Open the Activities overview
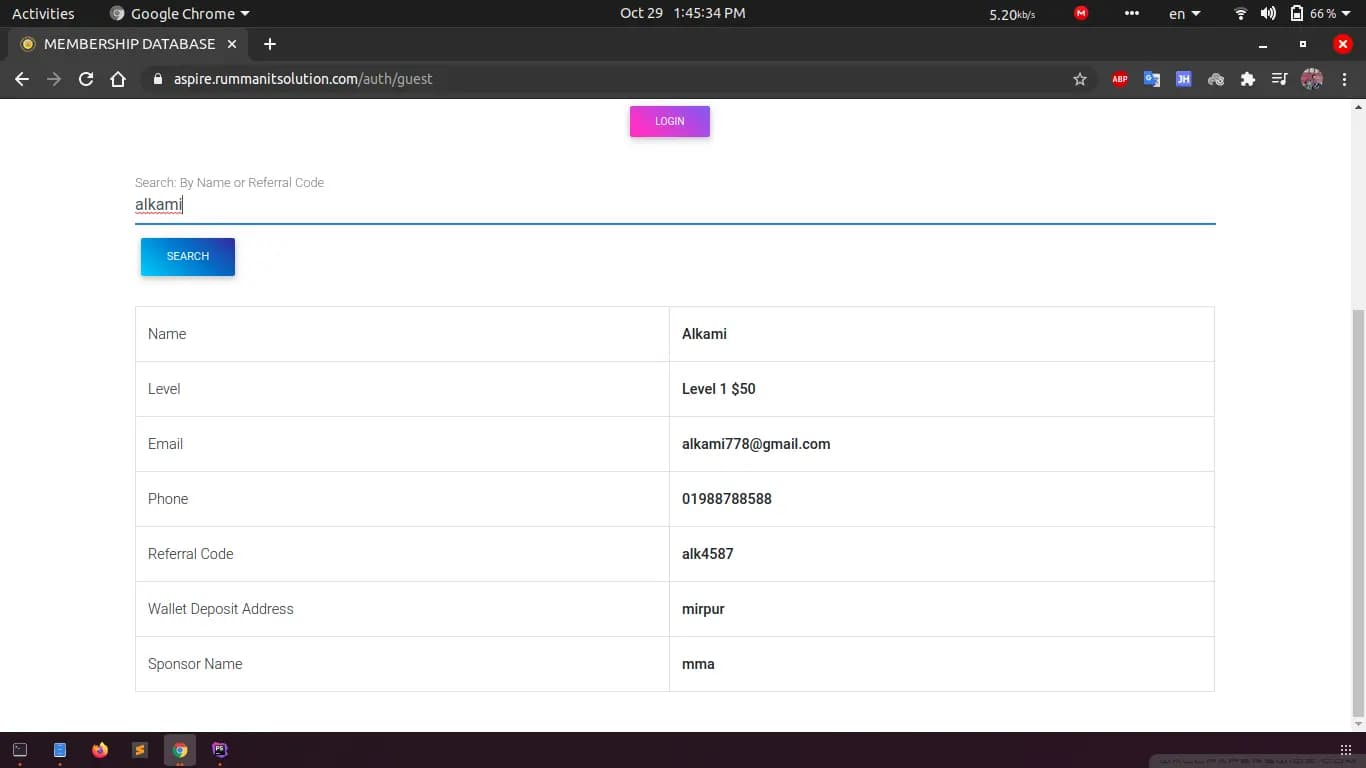Viewport: 1366px width, 768px height. click(x=43, y=13)
